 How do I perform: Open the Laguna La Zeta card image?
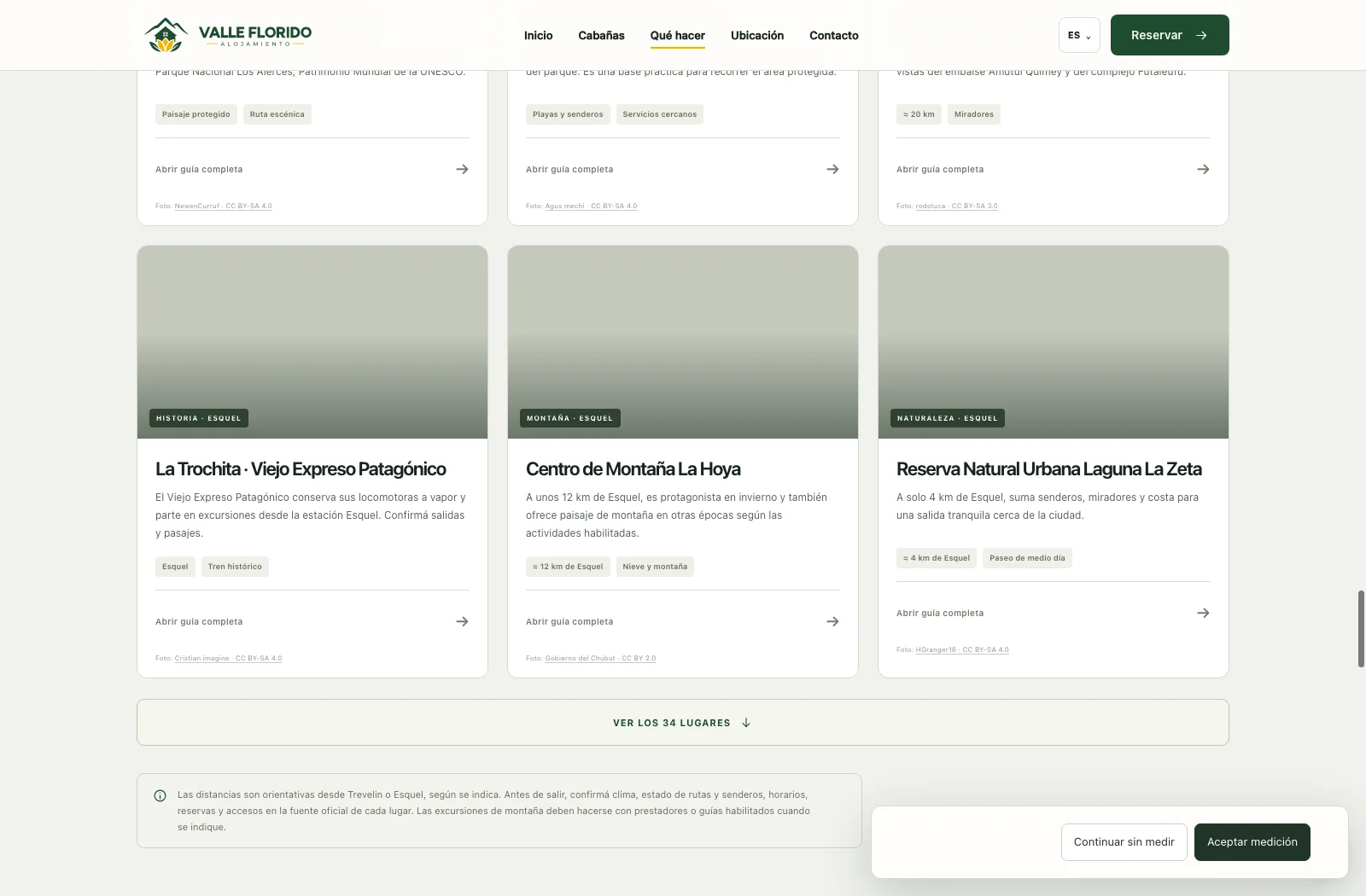(x=1054, y=342)
